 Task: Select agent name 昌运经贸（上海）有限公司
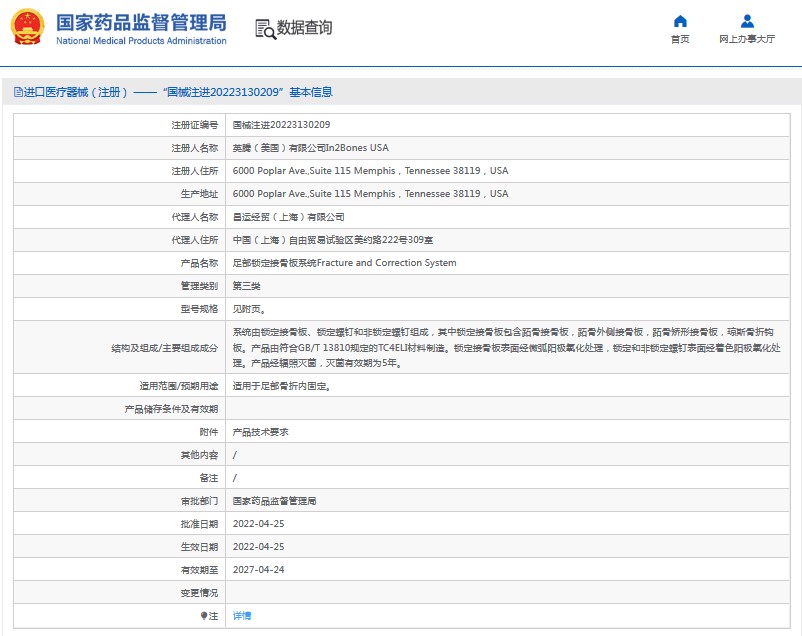(x=288, y=217)
